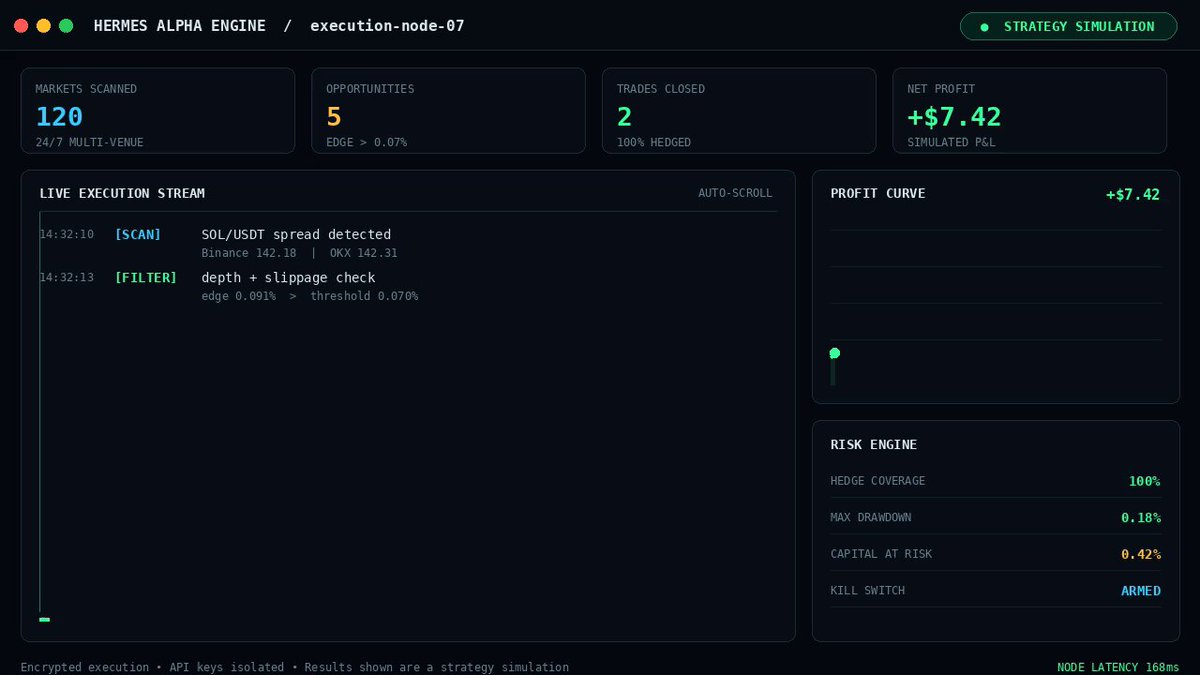Click "SOL/USDT spread detected" log entry
The image size is (1200, 675).
[296, 235]
